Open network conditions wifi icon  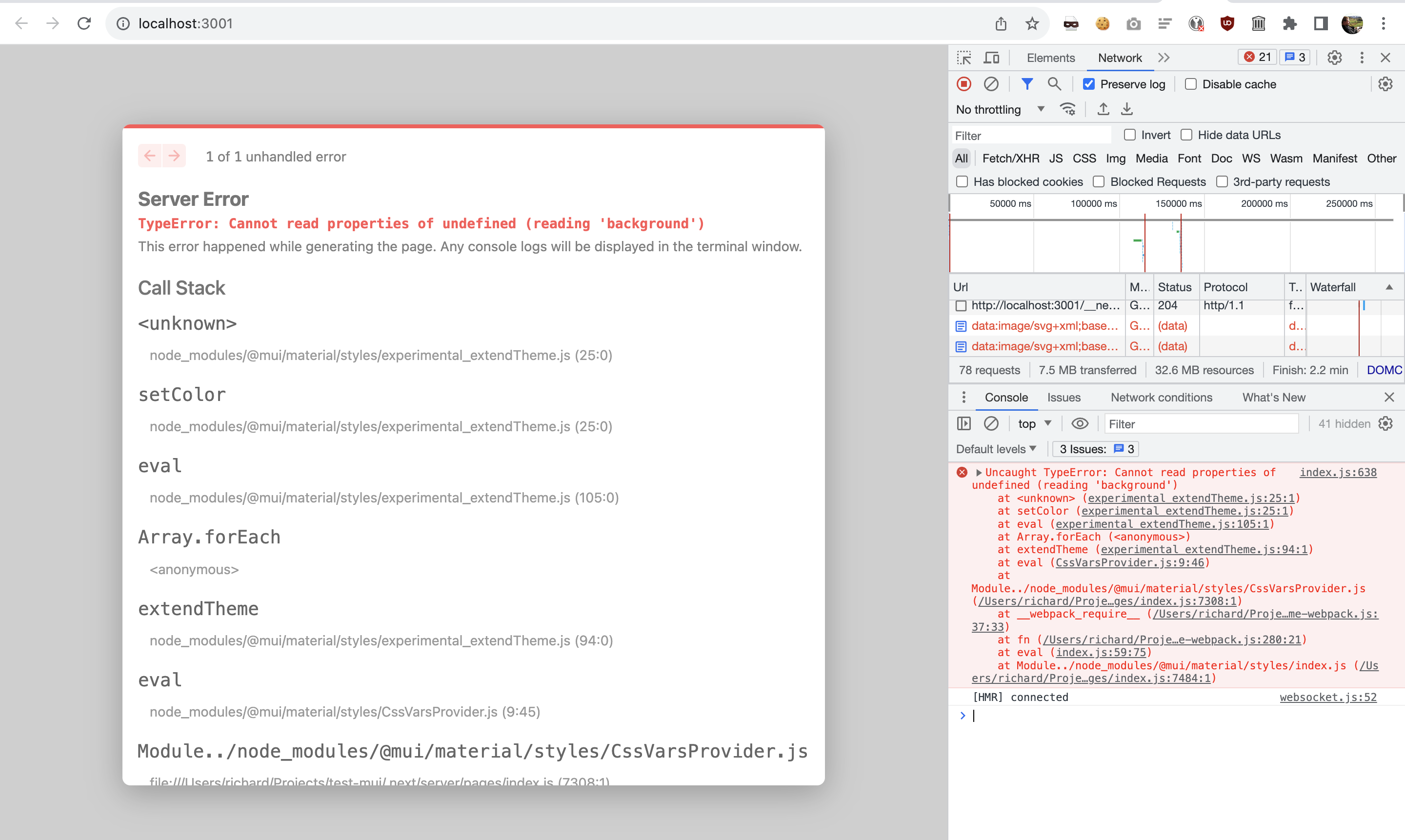[x=1067, y=109]
